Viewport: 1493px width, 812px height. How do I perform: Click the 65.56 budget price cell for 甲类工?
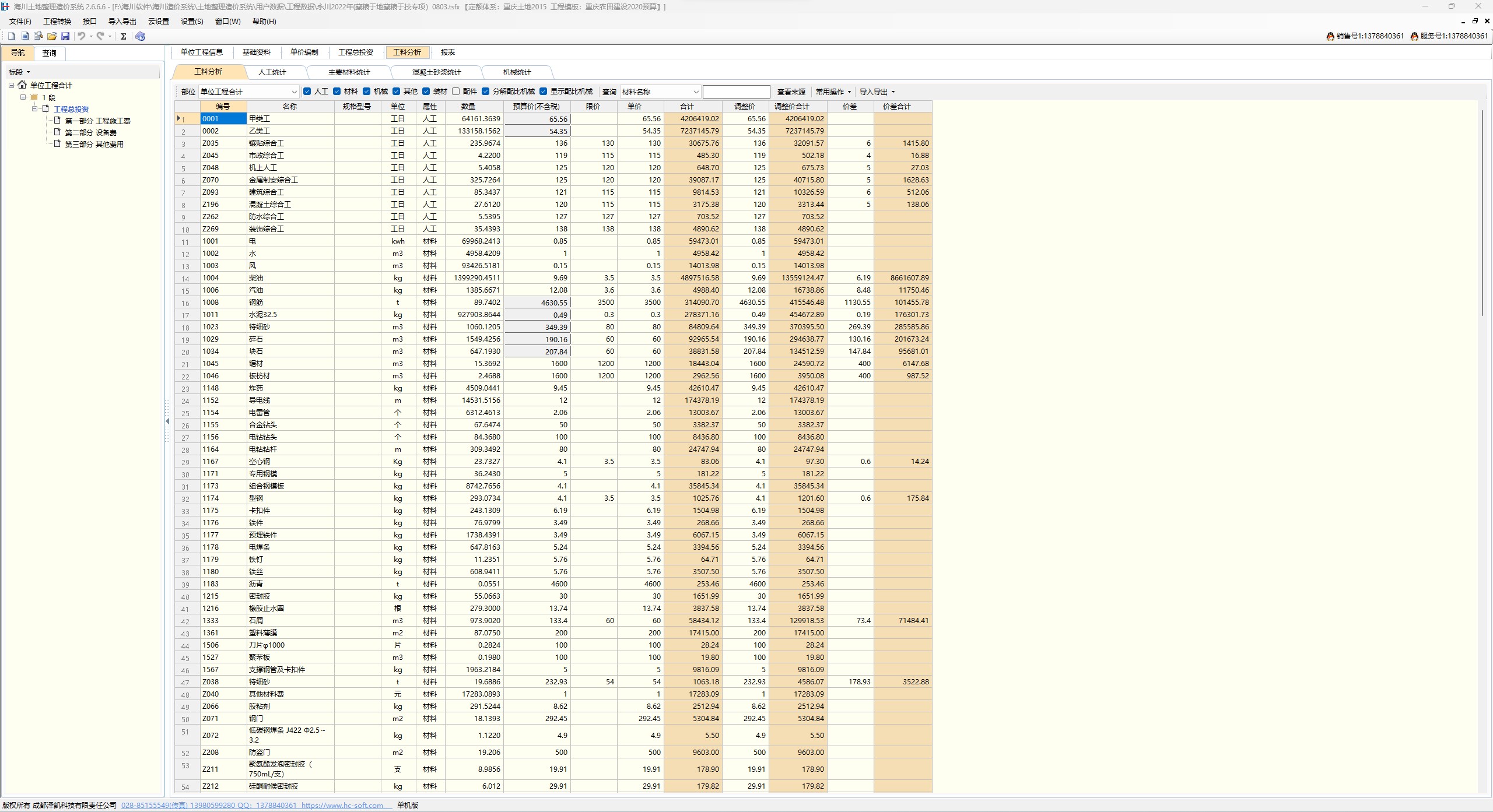click(x=537, y=119)
